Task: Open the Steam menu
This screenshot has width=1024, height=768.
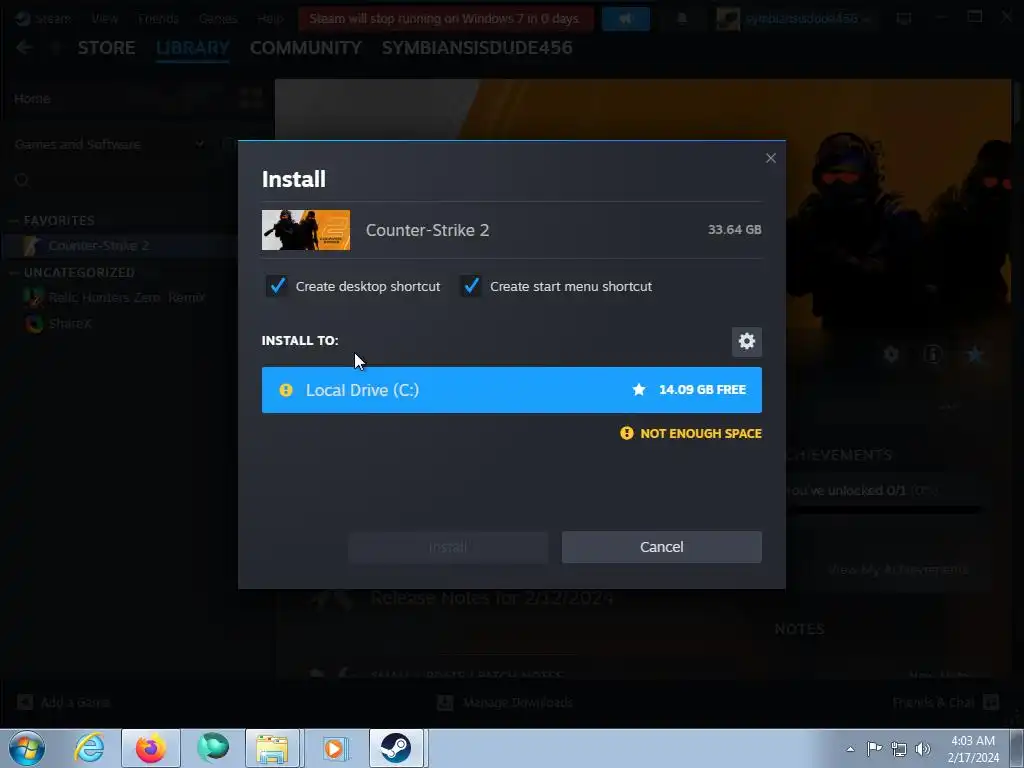Action: 53,18
